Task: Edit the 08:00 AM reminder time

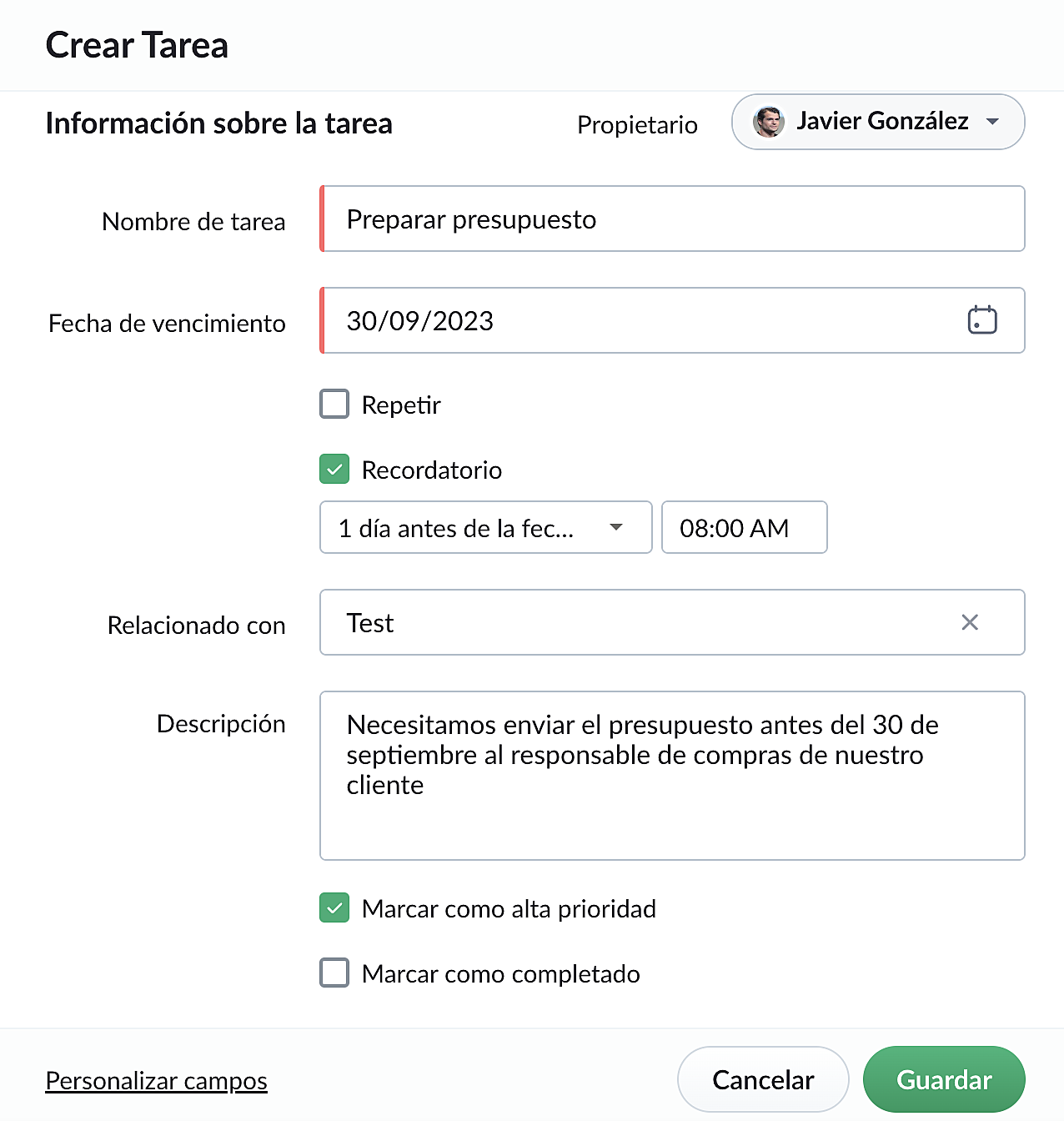Action: [x=744, y=527]
